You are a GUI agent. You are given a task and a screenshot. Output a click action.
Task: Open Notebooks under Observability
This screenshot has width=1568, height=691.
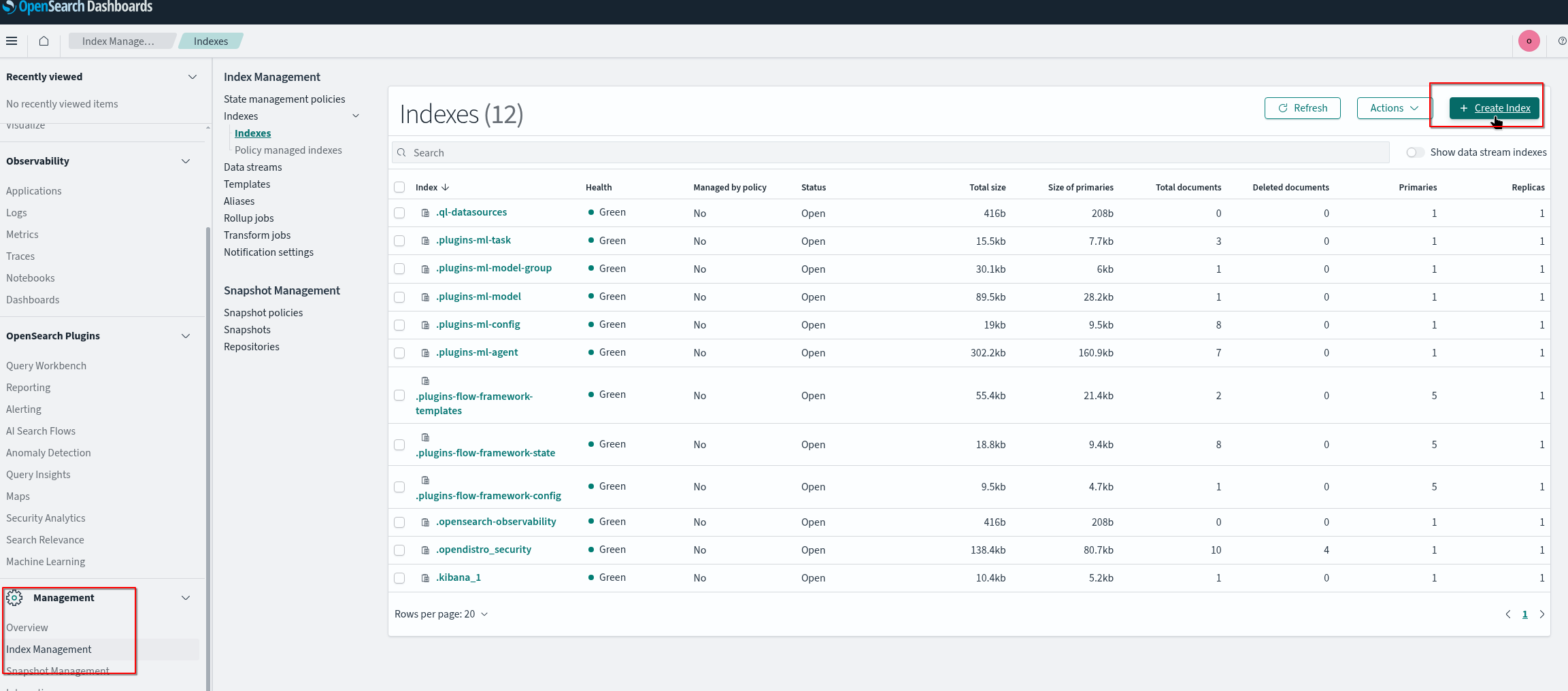31,278
